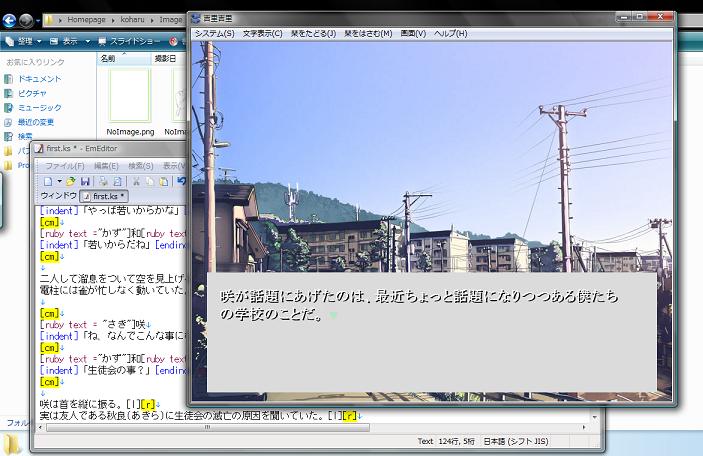Go back in Explorer window
Viewport: 703px width, 456px height.
point(9,20)
